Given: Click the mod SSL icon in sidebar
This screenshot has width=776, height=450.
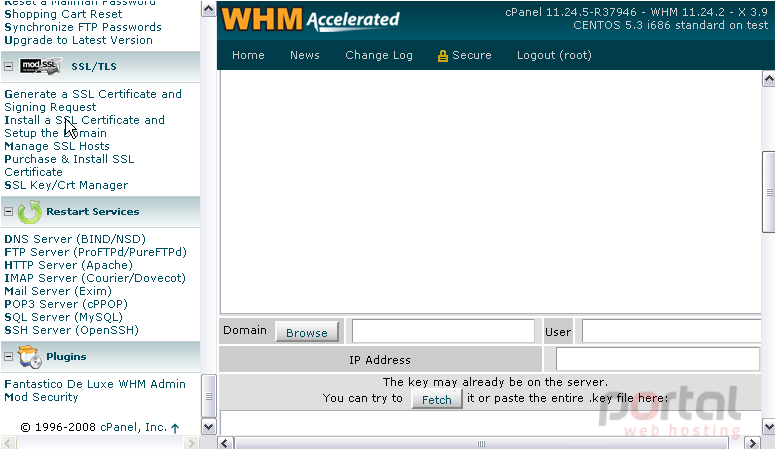Looking at the screenshot, I should [x=41, y=66].
